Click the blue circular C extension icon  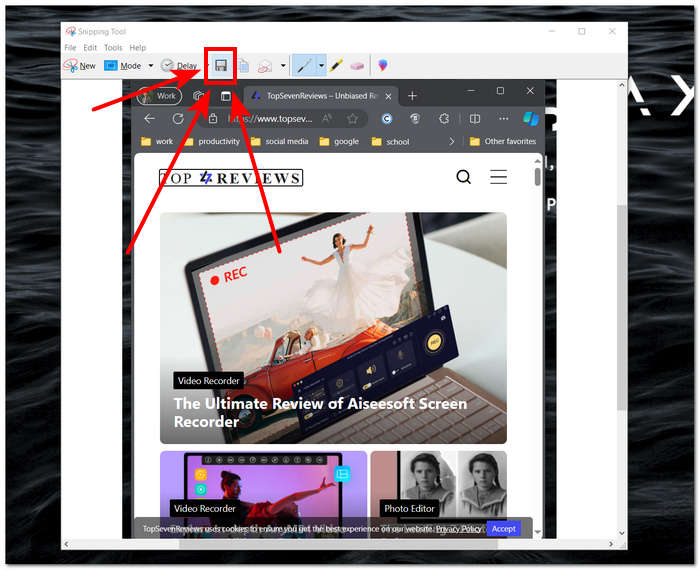387,119
